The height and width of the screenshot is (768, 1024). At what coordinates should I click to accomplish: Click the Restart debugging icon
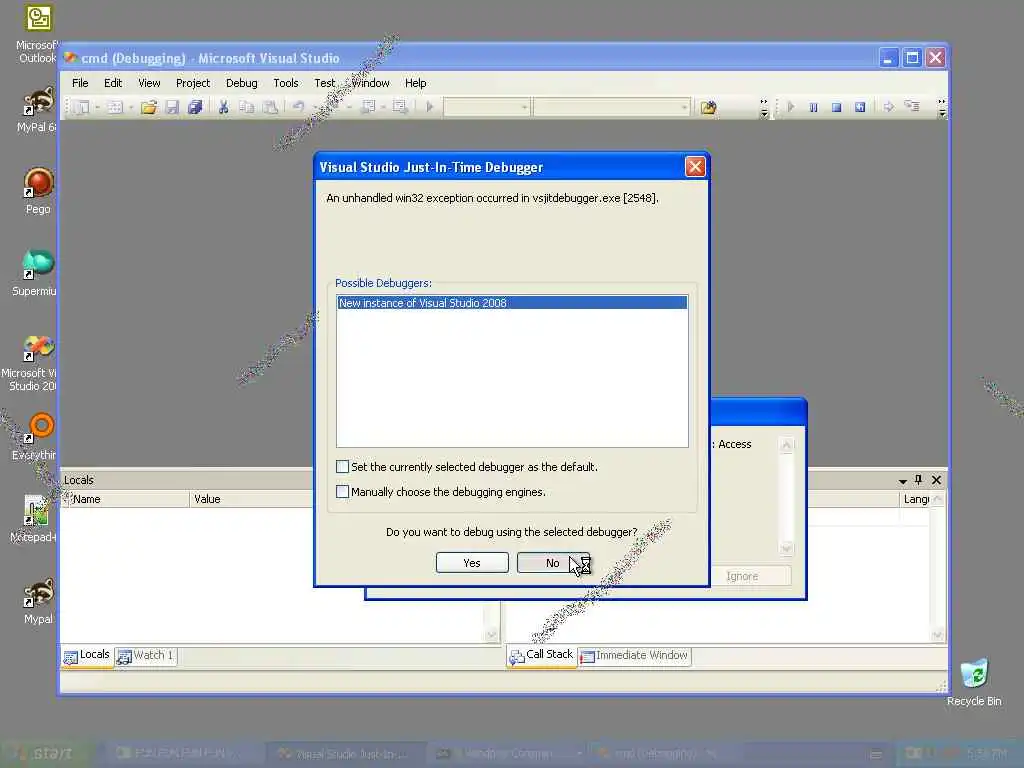[860, 107]
